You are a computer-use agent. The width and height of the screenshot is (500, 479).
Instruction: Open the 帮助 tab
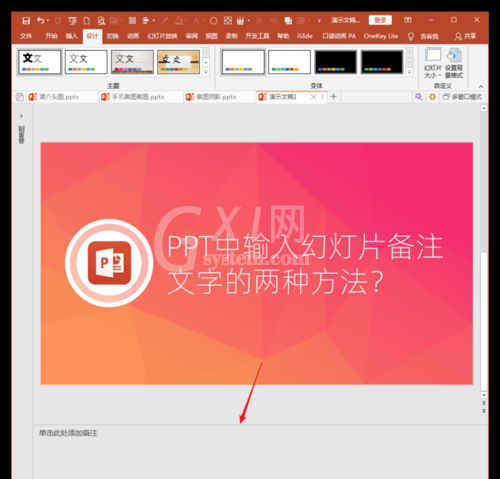283,36
